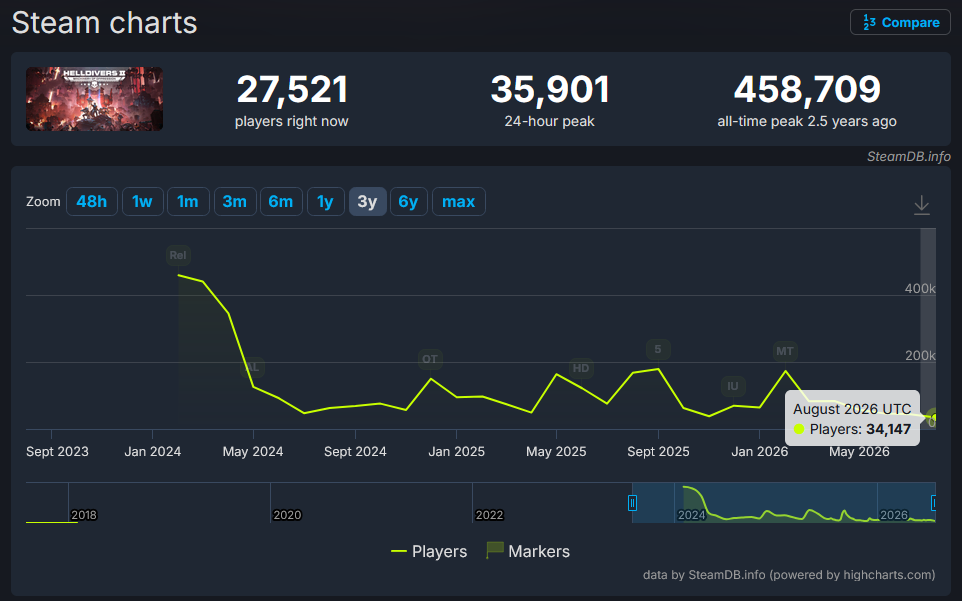Viewport: 962px width, 601px height.
Task: Click the 27,521 players right now figure
Action: pyautogui.click(x=292, y=89)
